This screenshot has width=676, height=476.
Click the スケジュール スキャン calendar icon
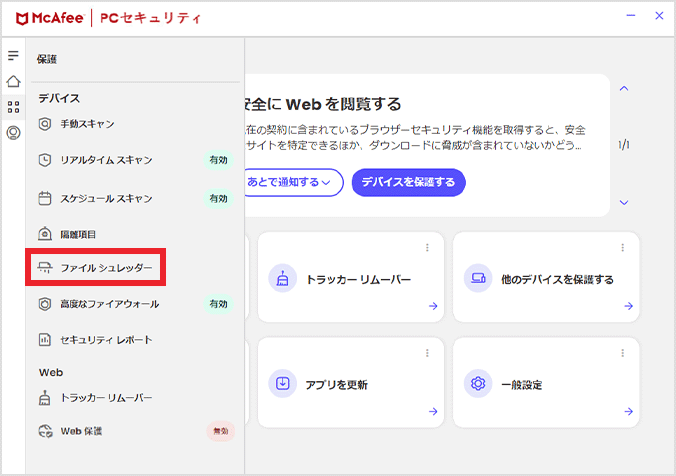click(45, 198)
